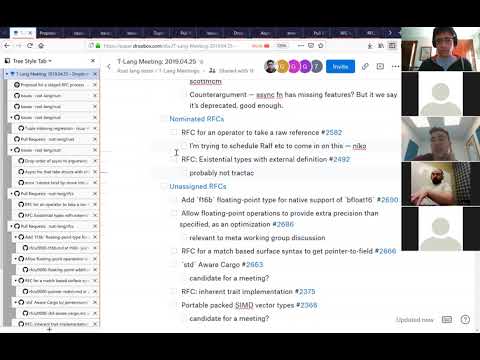Start presentation mode with the play-box icon
Image resolution: width=480 pixels, height=360 pixels.
pos(380,66)
